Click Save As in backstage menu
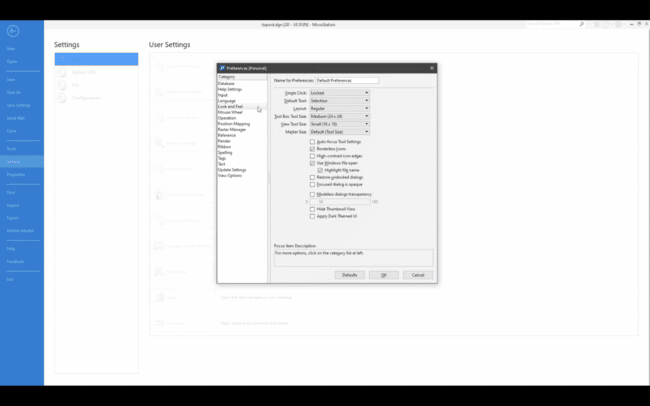This screenshot has height=406, width=650. [14, 92]
